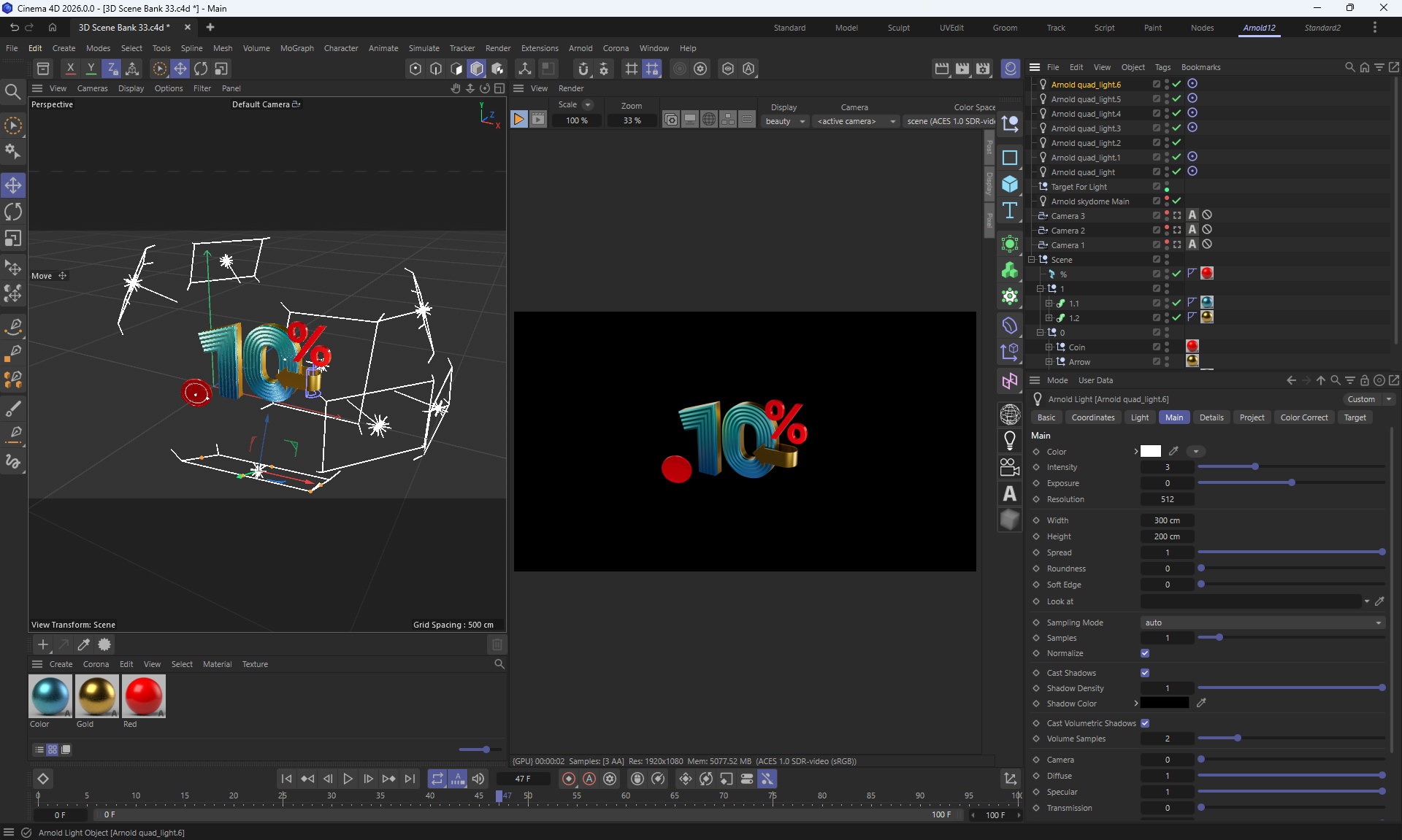Open the search magnifier in left toolbar
Viewport: 1402px width, 840px height.
[12, 91]
